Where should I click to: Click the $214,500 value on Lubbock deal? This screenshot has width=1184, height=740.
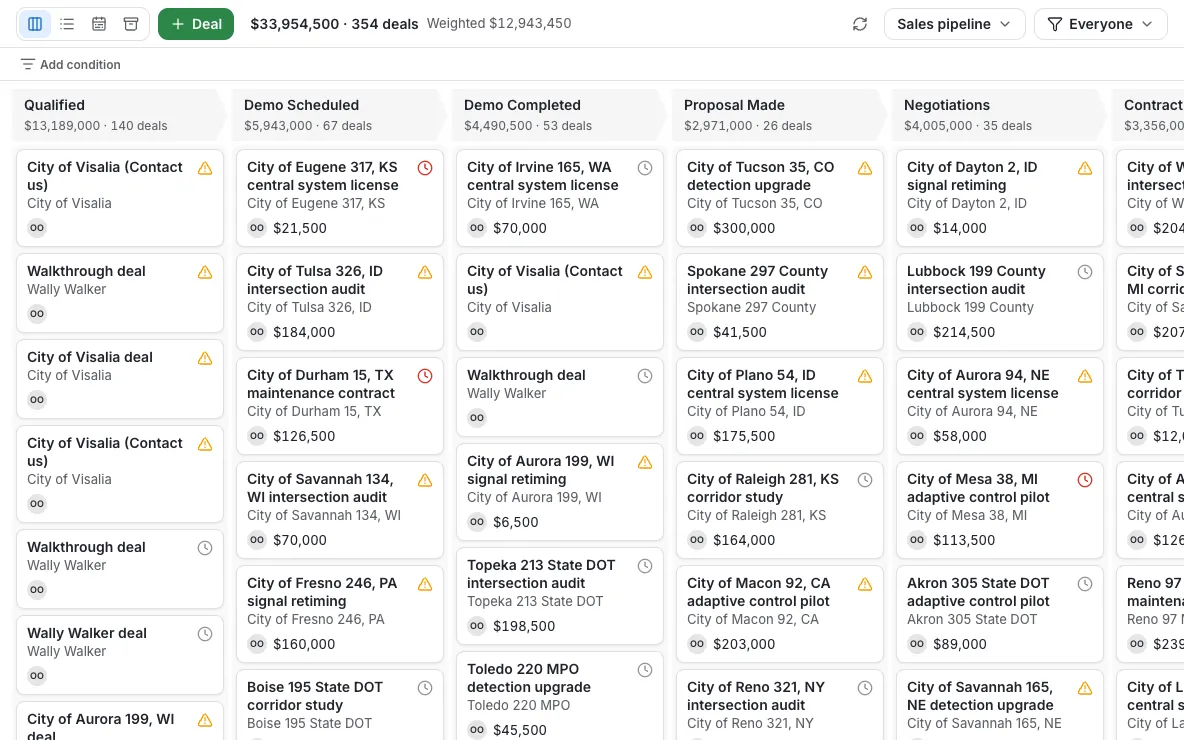point(964,332)
